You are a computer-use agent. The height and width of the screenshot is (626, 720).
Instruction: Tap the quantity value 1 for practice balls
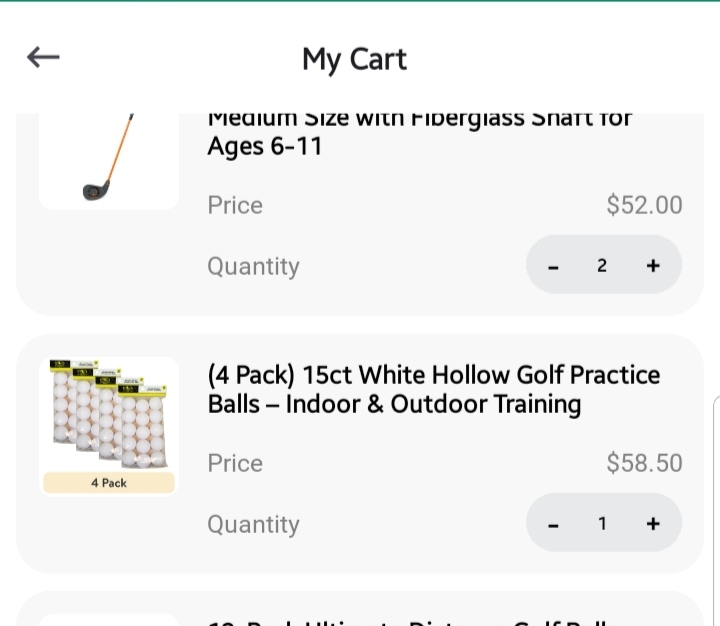coord(602,524)
